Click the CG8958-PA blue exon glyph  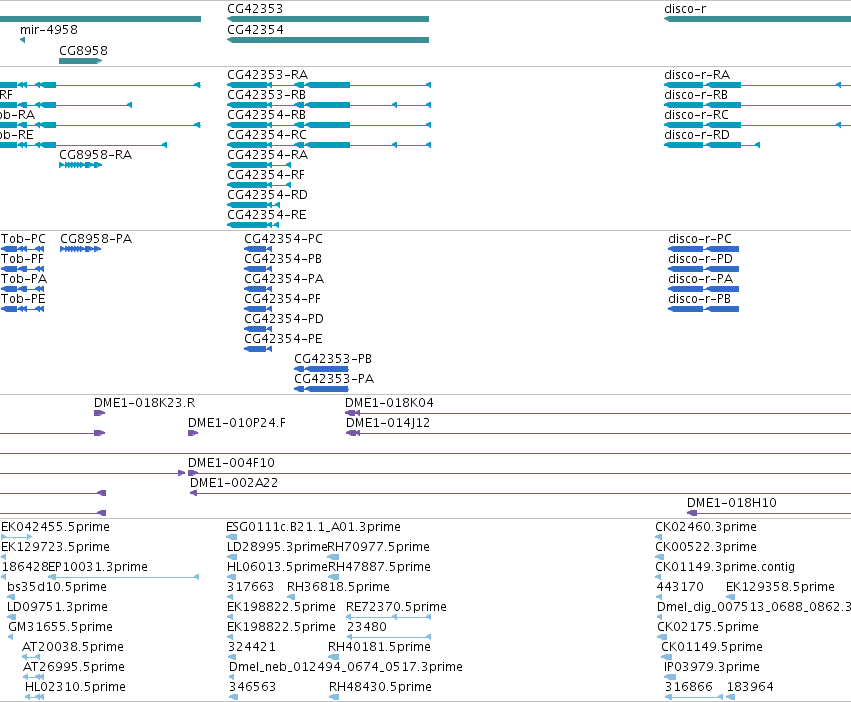80,249
